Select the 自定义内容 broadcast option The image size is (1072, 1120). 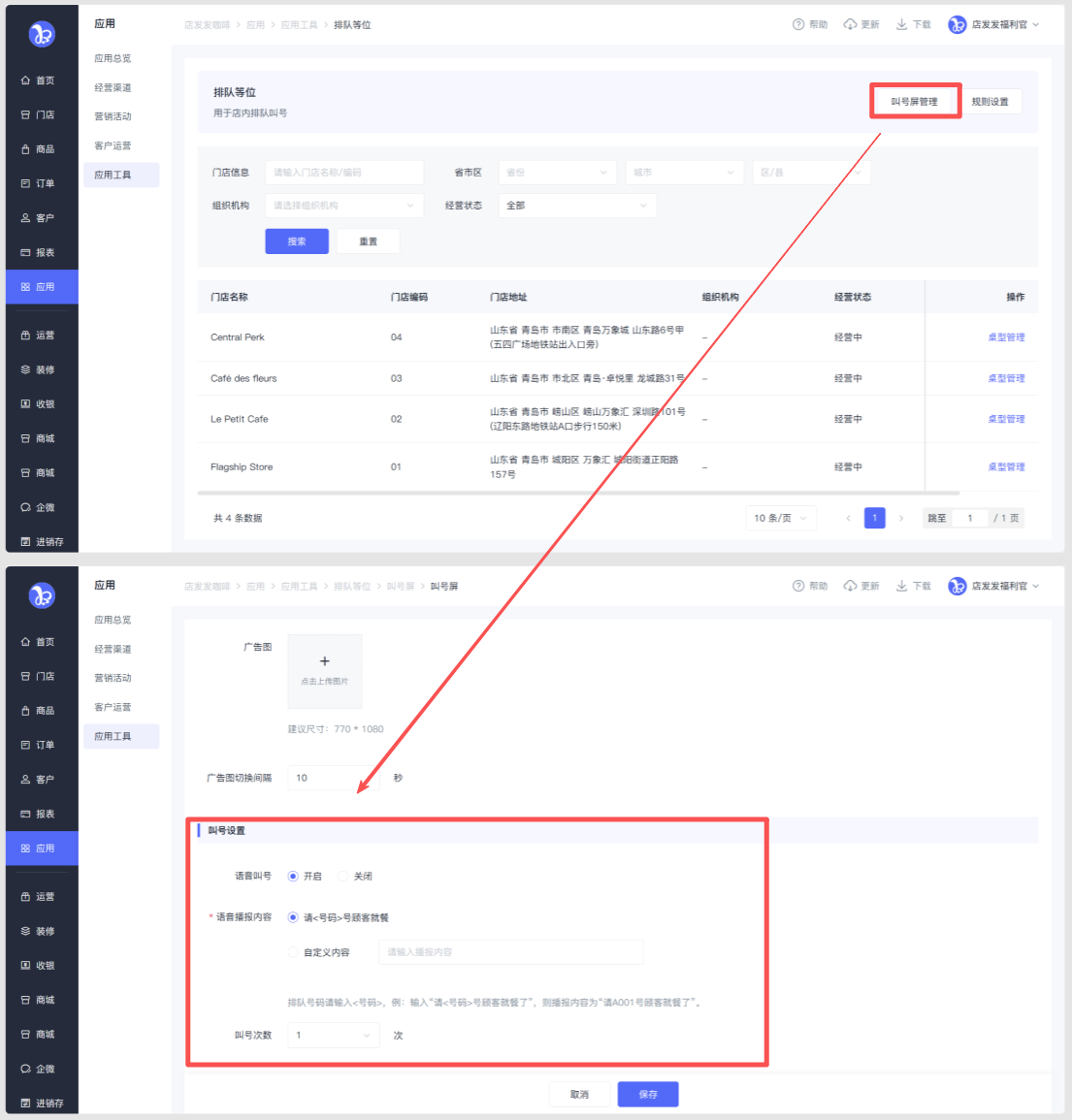click(x=293, y=952)
